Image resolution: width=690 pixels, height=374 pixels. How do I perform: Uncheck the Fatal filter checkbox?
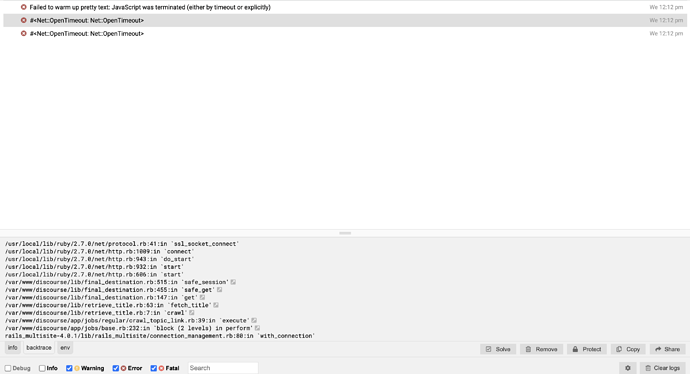(x=154, y=368)
